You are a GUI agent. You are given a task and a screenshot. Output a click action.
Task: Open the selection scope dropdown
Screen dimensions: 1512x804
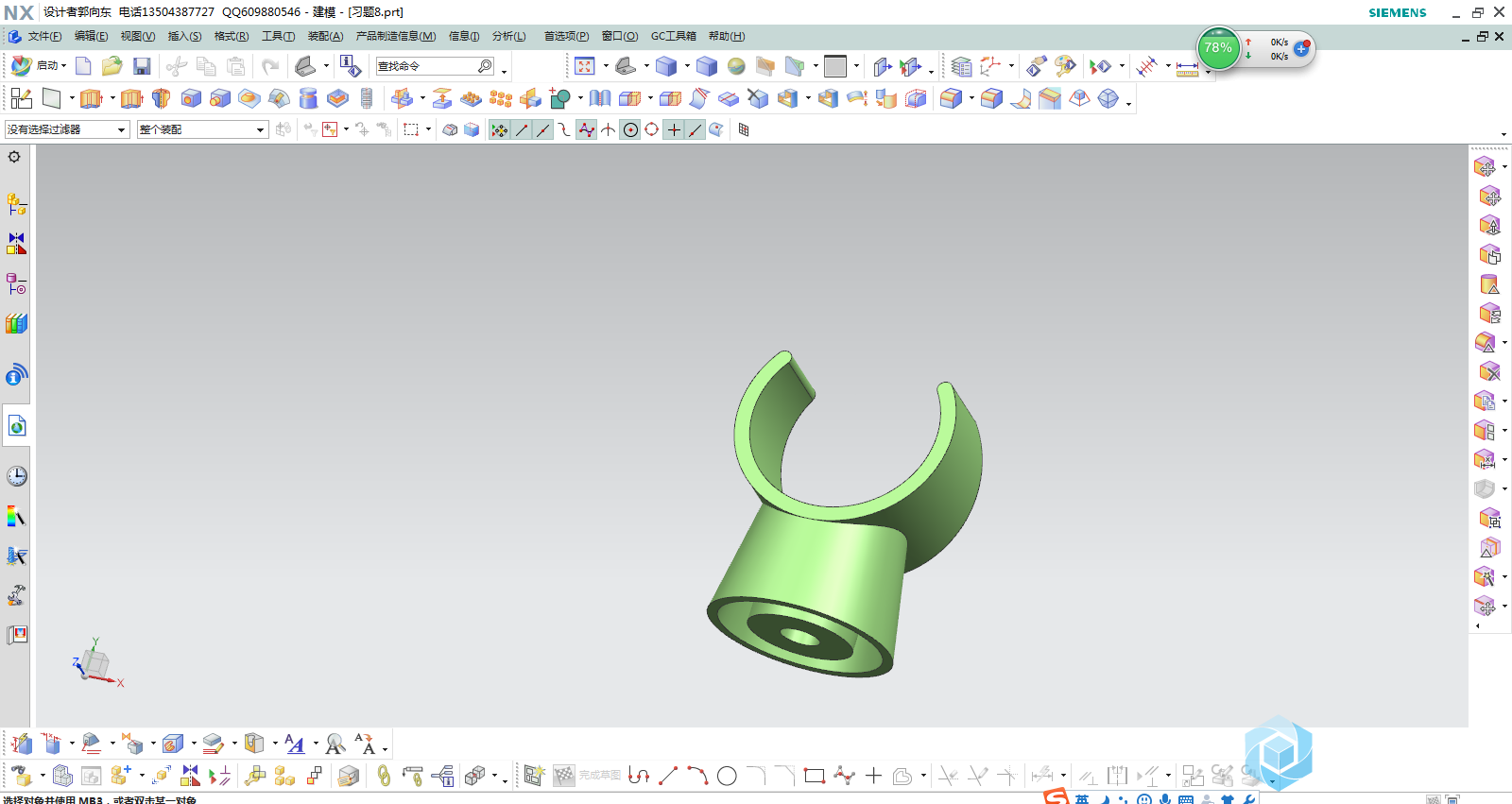[202, 129]
